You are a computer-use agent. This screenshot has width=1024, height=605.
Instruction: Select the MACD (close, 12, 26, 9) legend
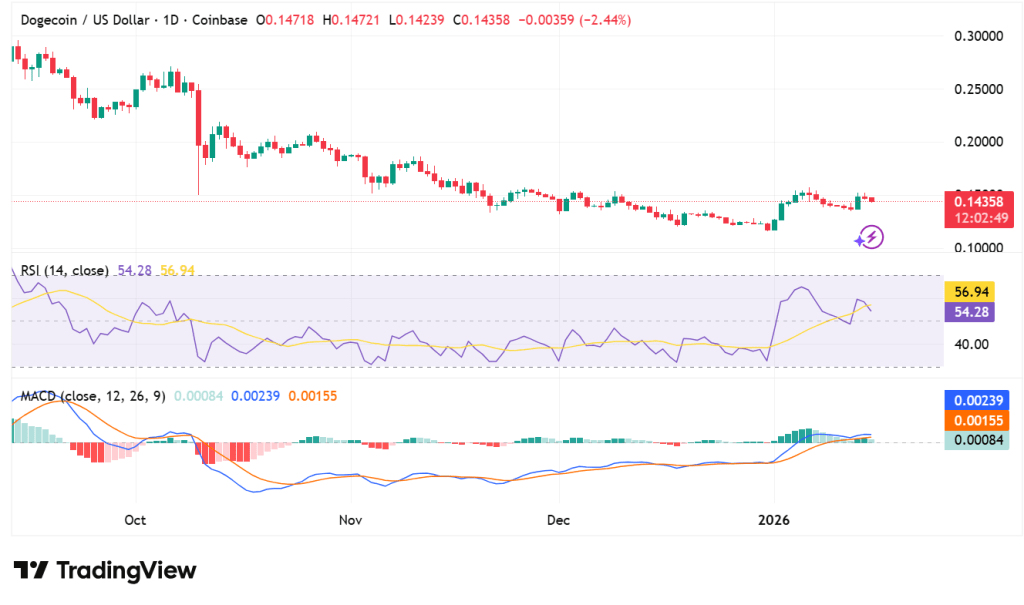click(93, 396)
